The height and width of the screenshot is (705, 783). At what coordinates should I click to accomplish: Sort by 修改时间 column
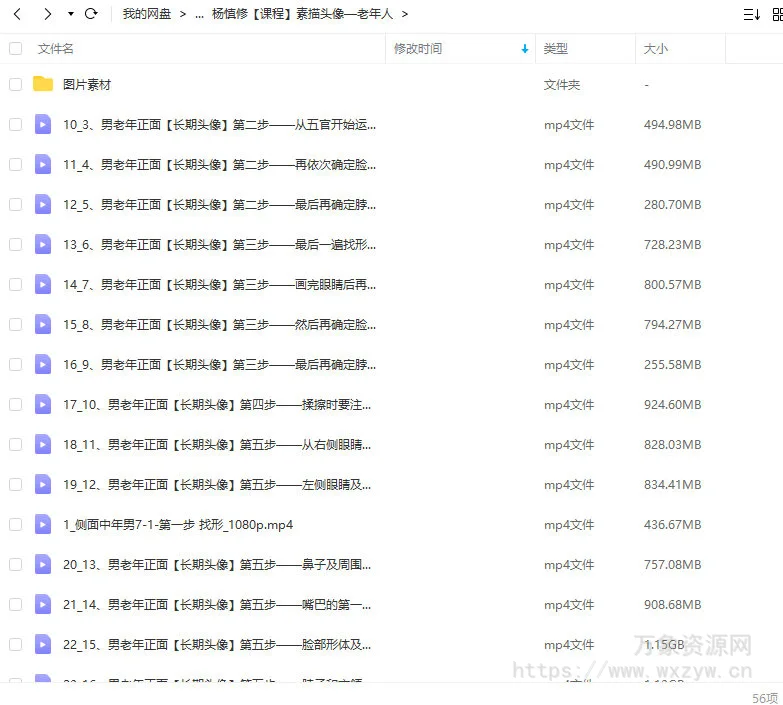tap(418, 48)
